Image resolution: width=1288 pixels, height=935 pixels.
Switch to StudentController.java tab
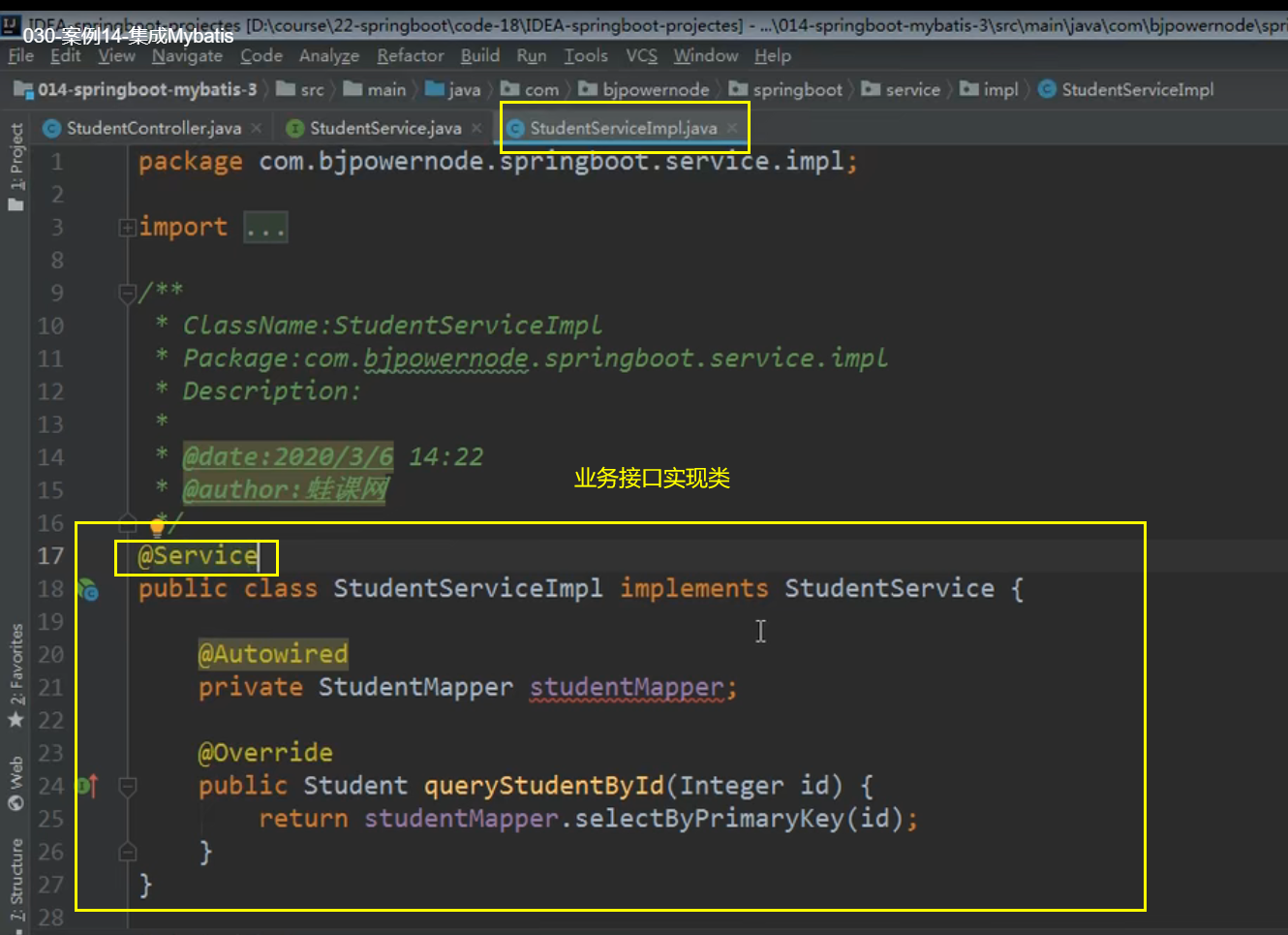click(153, 128)
